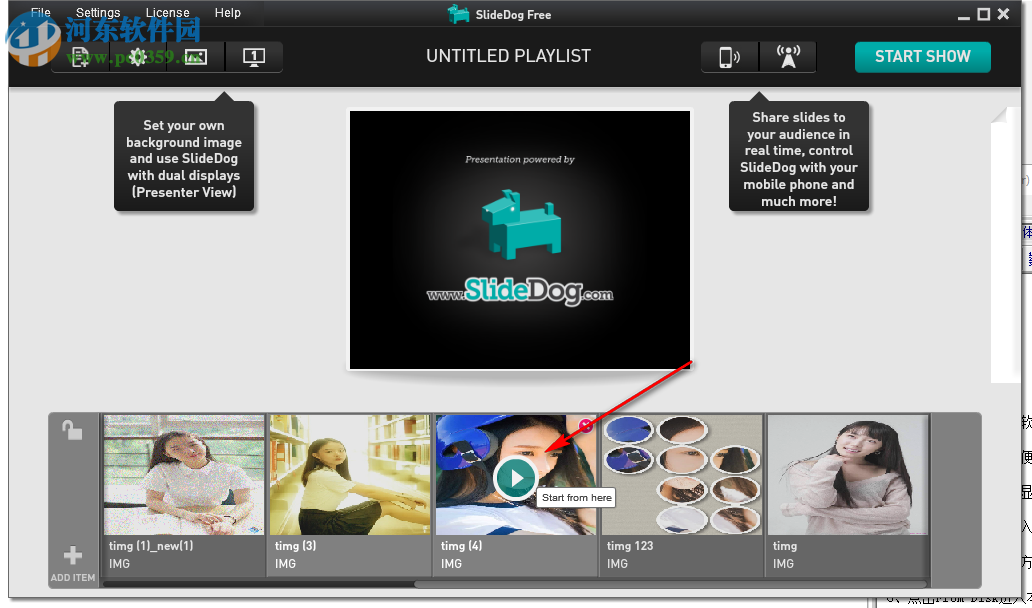Click the UNTITLED PLAYLIST title
Image resolution: width=1032 pixels, height=608 pixels.
[x=508, y=57]
